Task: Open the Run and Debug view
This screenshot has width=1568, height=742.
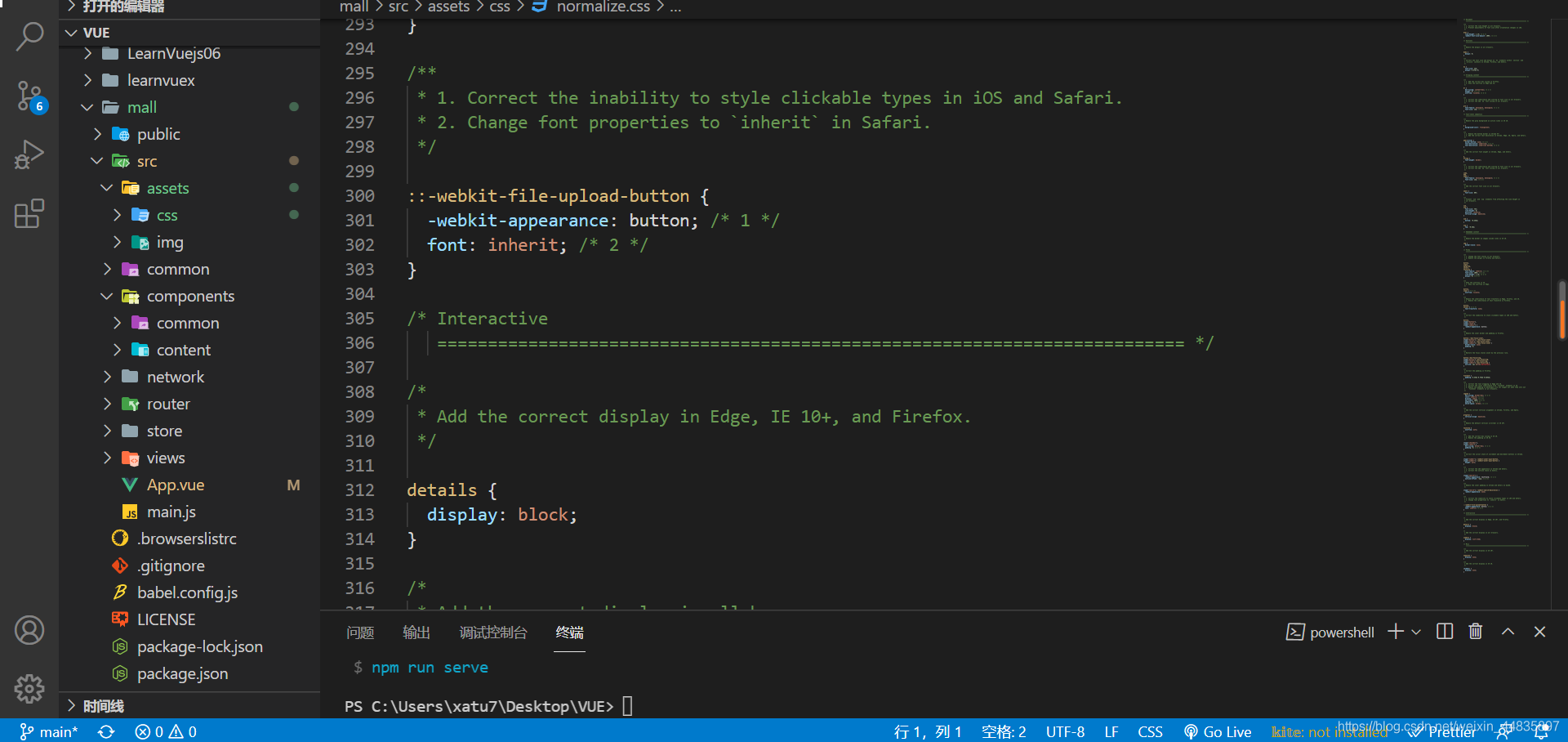Action: [29, 154]
